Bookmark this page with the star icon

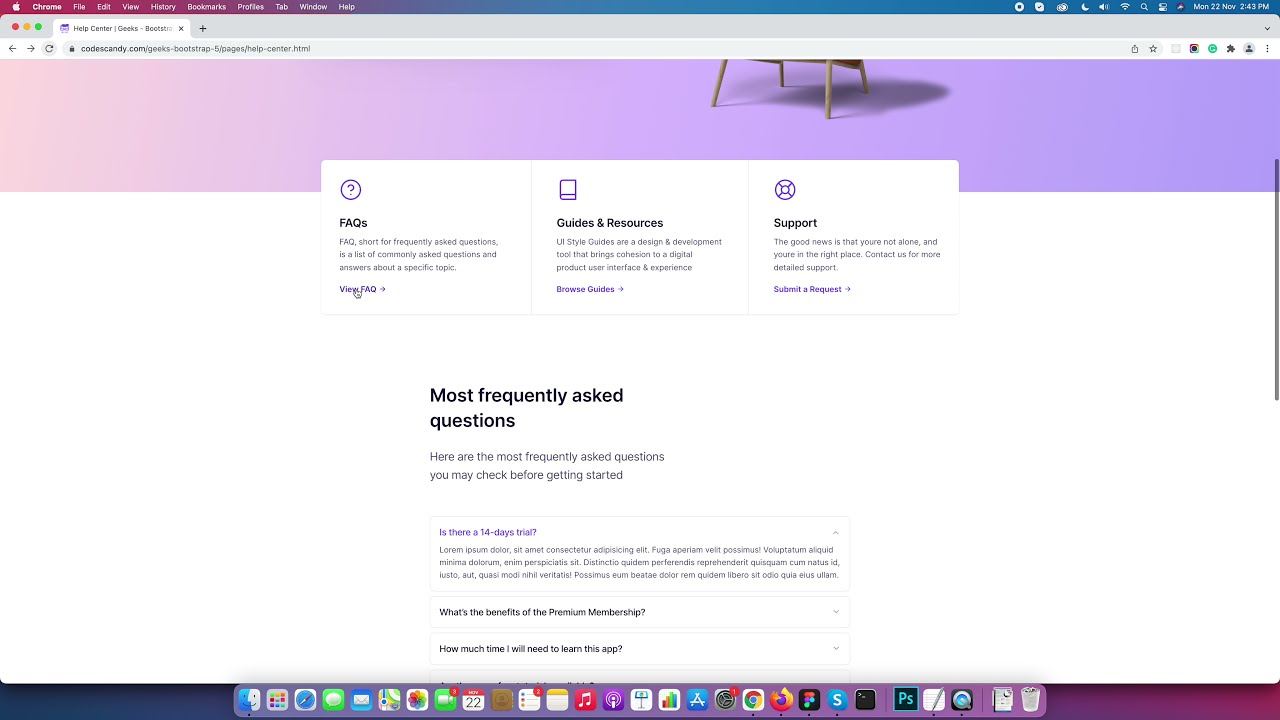coord(1153,48)
